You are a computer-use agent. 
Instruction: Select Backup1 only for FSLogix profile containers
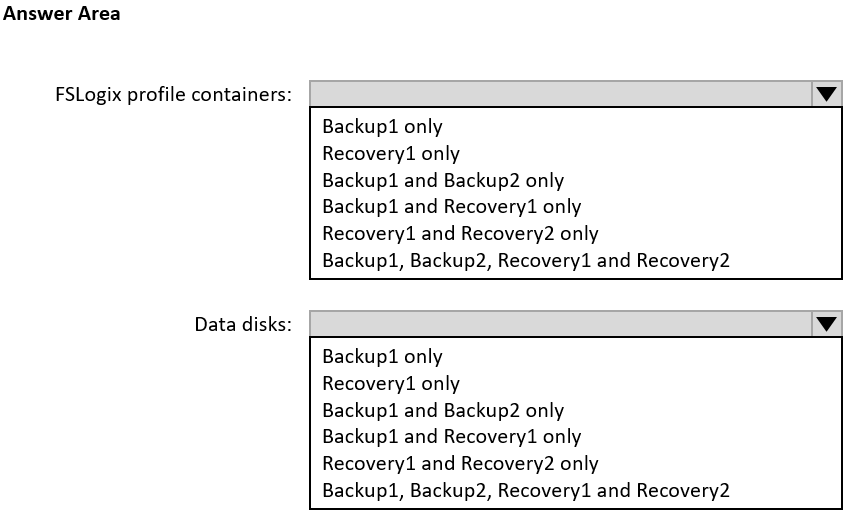click(382, 127)
